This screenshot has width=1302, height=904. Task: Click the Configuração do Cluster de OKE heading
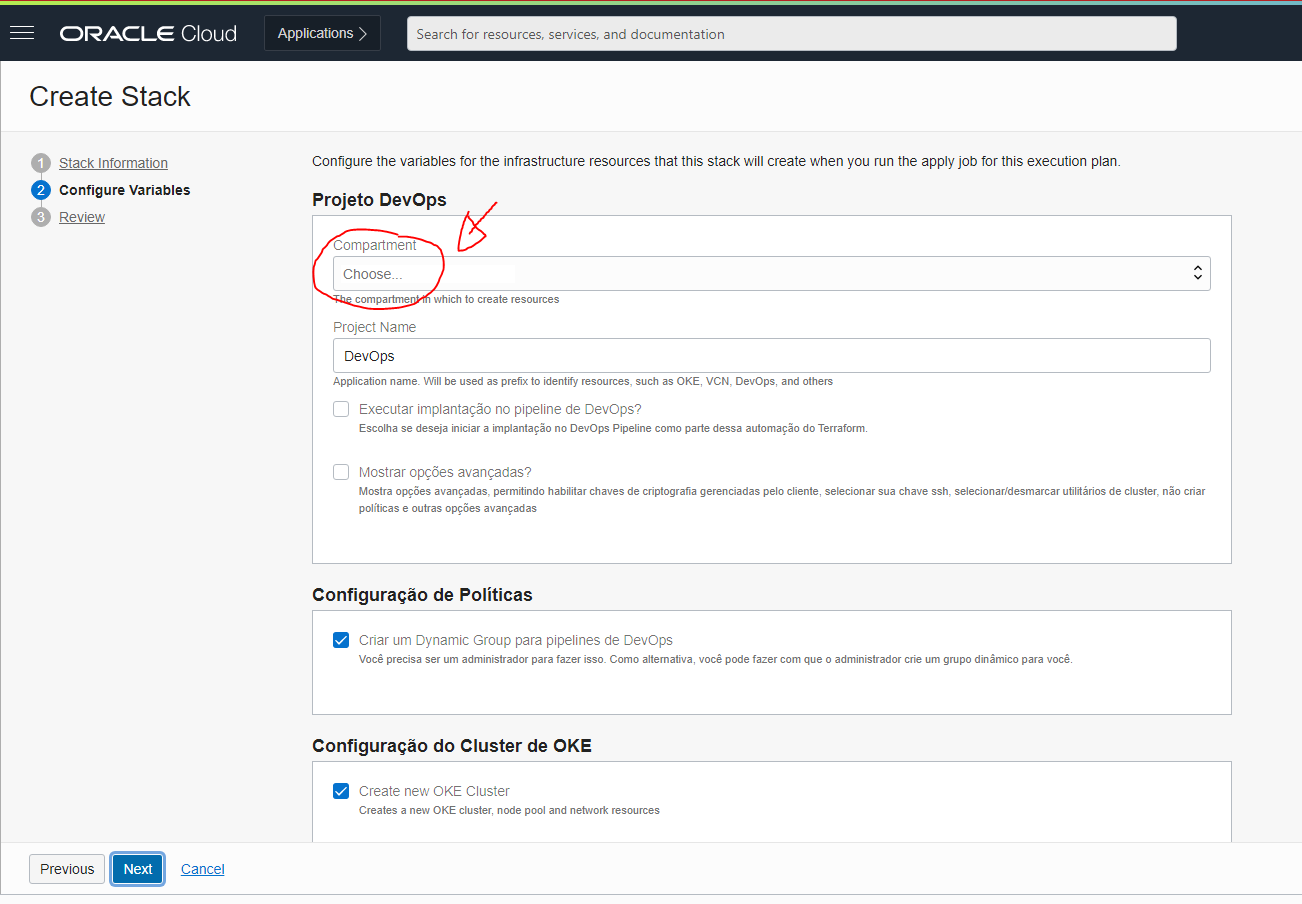point(452,746)
